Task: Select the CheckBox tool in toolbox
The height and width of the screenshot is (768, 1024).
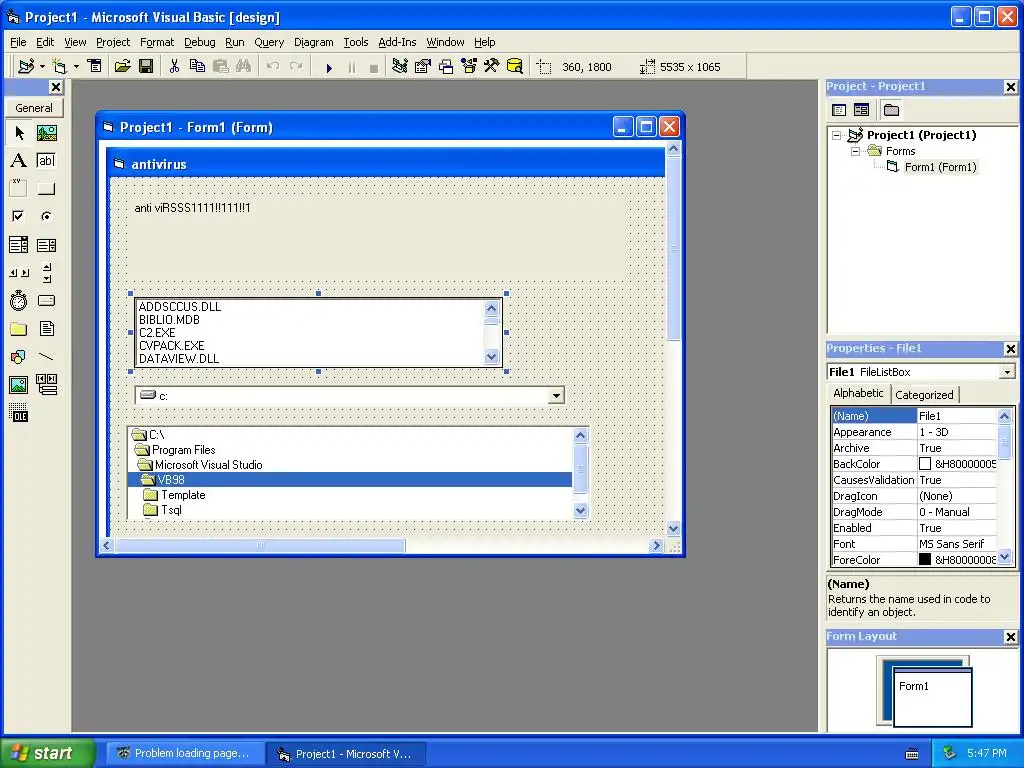Action: pyautogui.click(x=19, y=216)
